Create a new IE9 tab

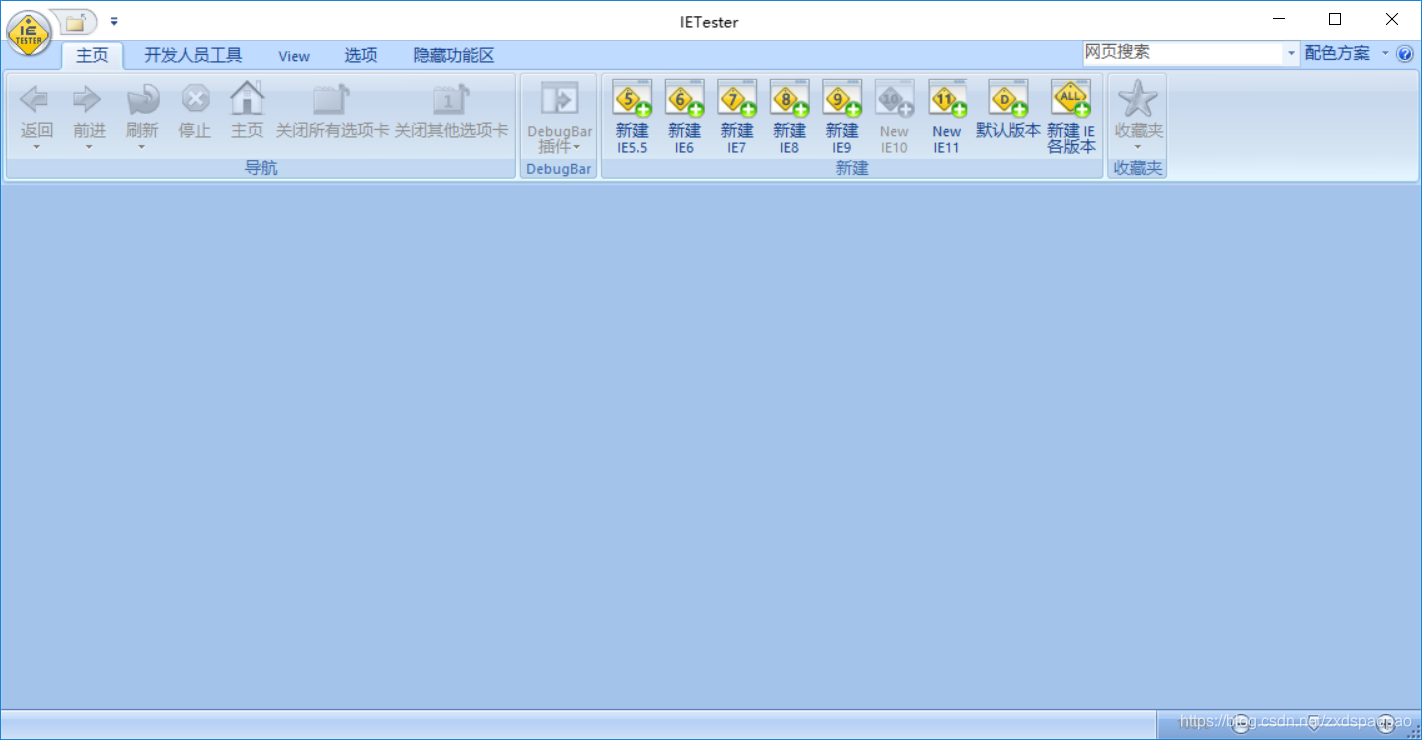coord(842,117)
